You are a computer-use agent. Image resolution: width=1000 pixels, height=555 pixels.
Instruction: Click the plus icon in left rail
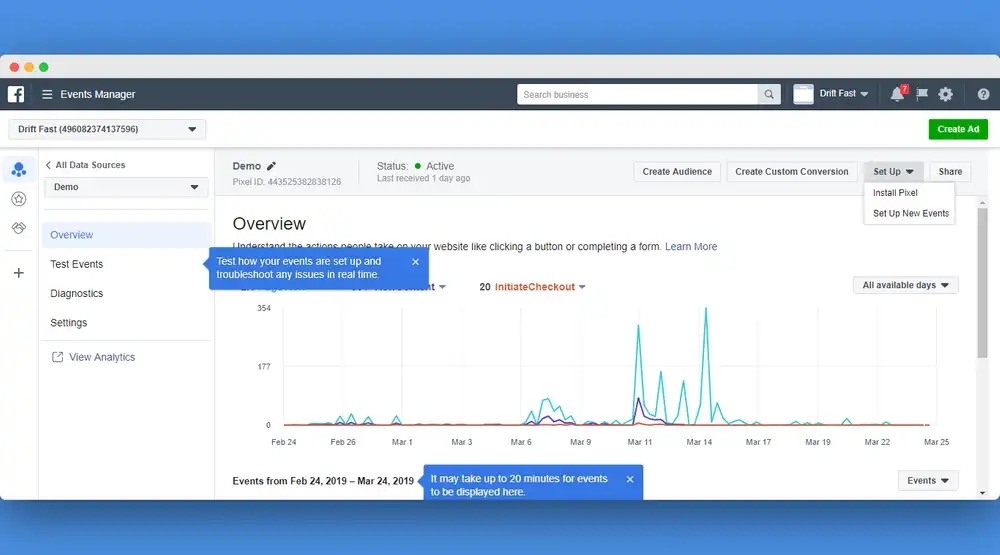pos(18,272)
